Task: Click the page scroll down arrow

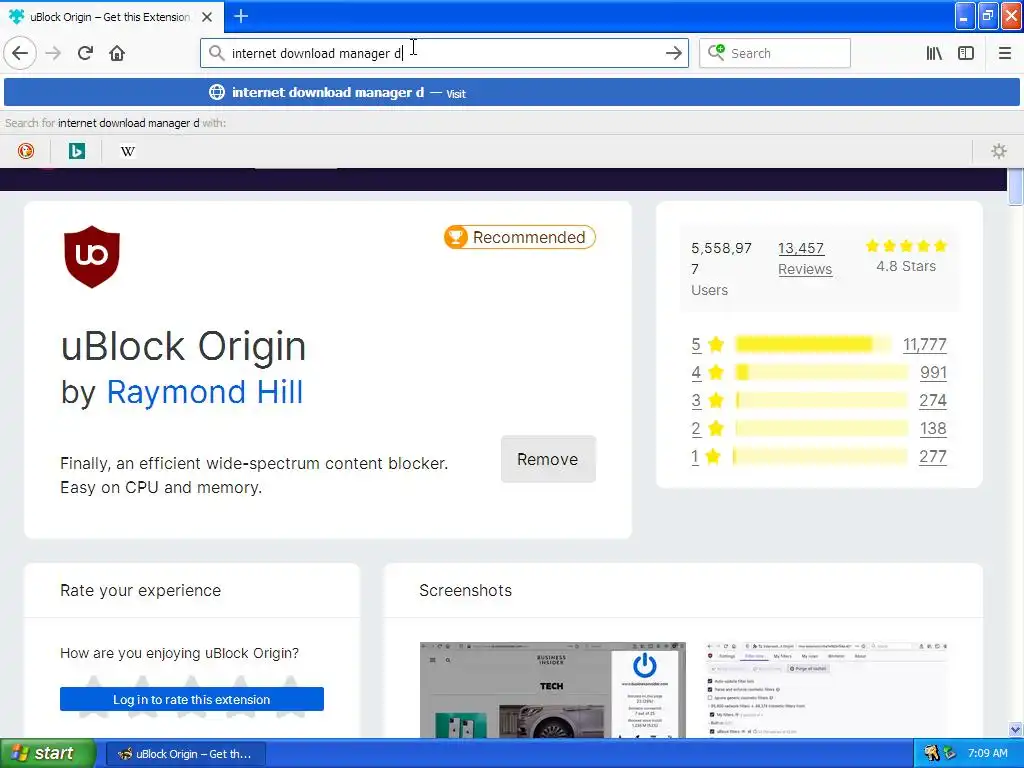Action: (x=1015, y=729)
